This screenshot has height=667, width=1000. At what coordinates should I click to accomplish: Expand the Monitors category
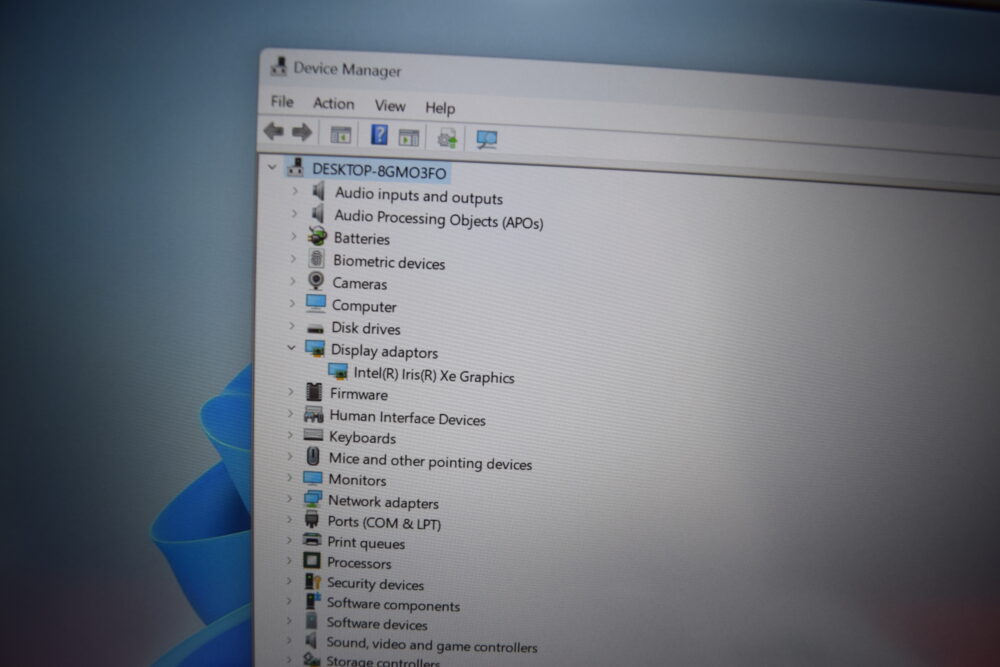(290, 477)
